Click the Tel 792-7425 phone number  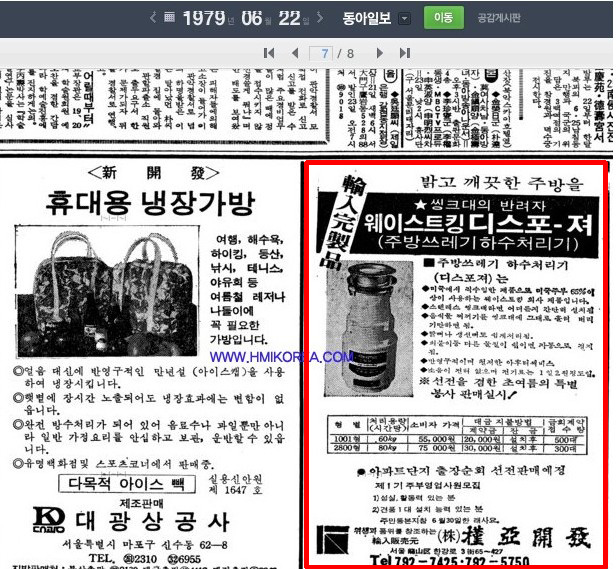449,560
